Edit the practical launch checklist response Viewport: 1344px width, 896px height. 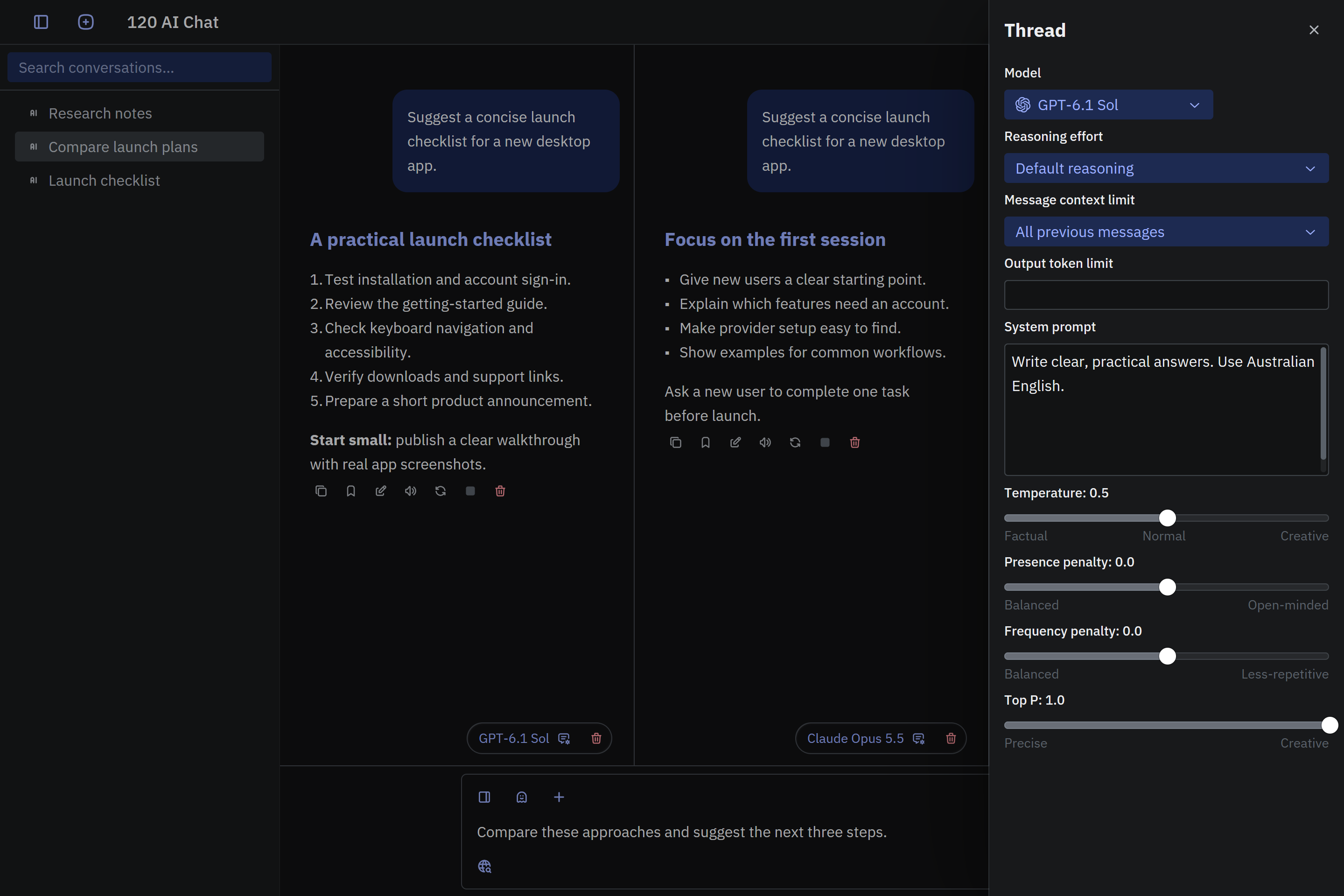pos(381,491)
